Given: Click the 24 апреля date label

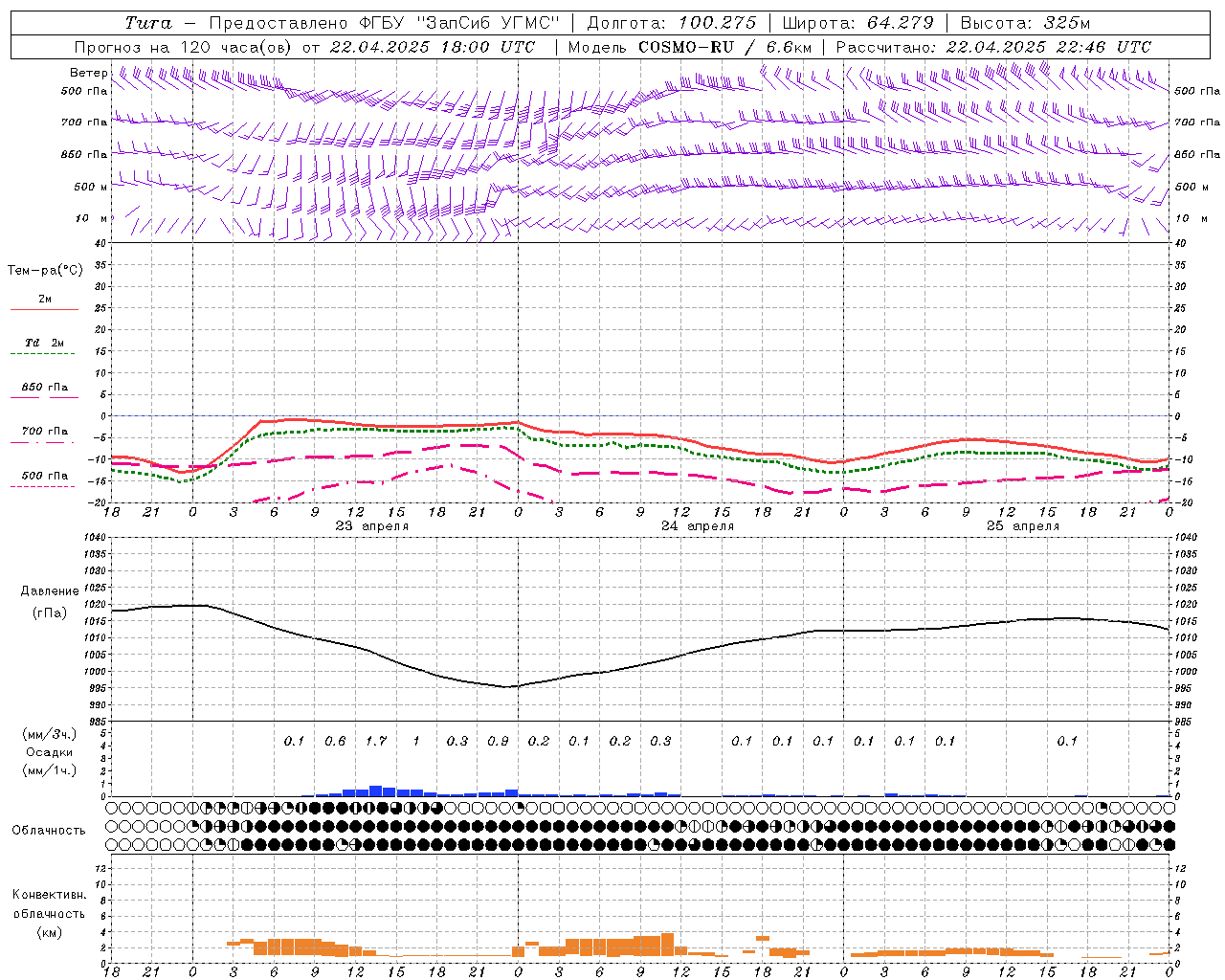Looking at the screenshot, I should (x=698, y=526).
